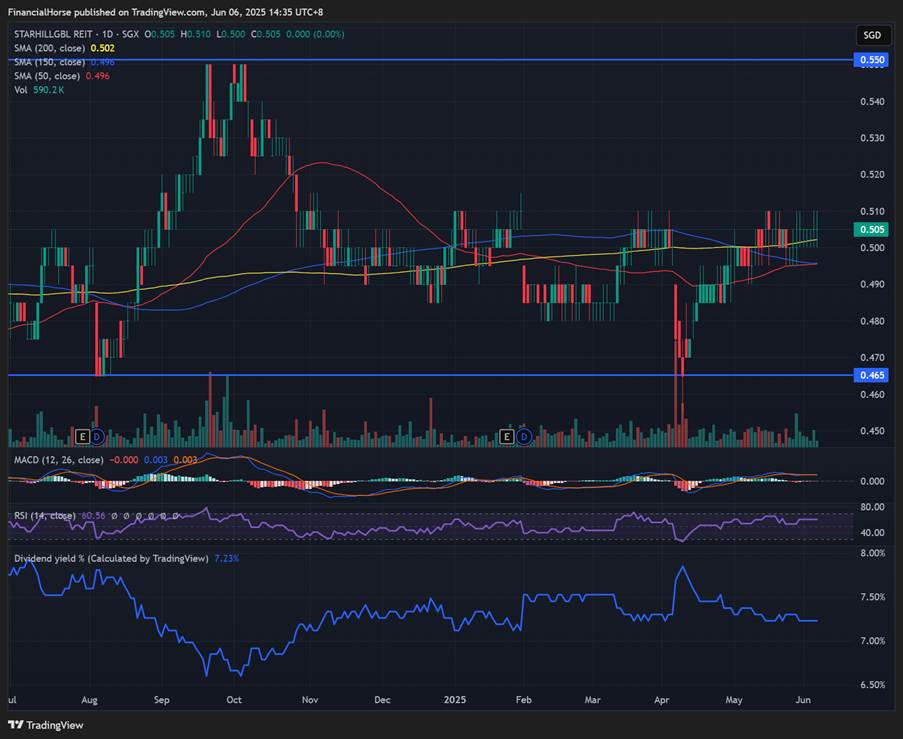Click the Dec label on the time axis
This screenshot has width=903, height=739.
point(382,700)
